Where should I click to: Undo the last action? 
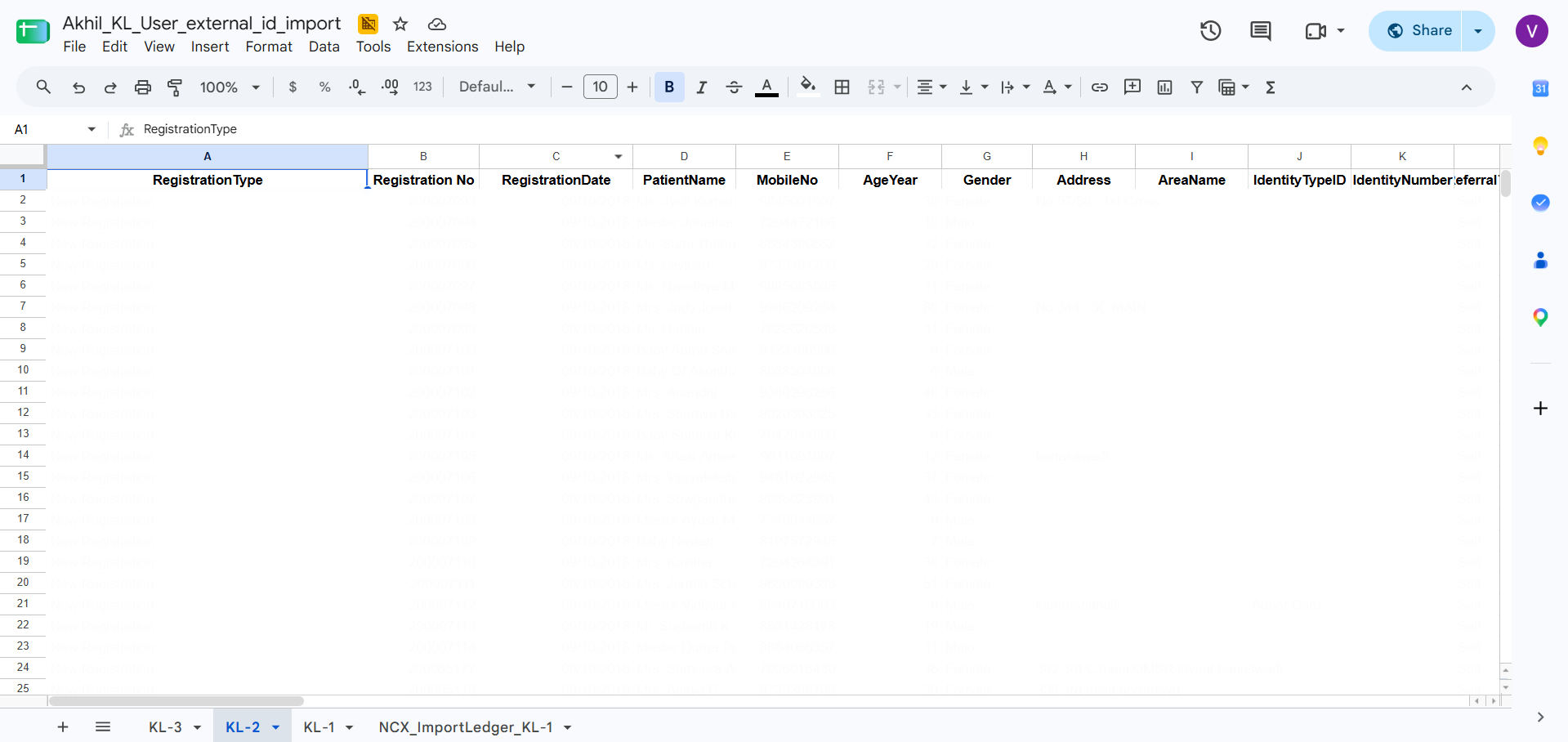pyautogui.click(x=78, y=87)
